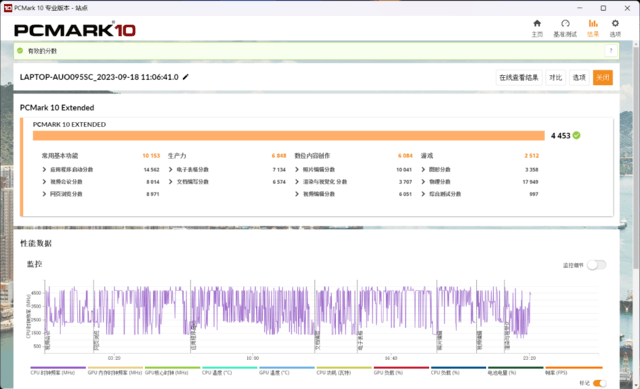Screen dimensions: 640x389
Task: Toggle the markers (标记) switch
Action: [x=600, y=383]
